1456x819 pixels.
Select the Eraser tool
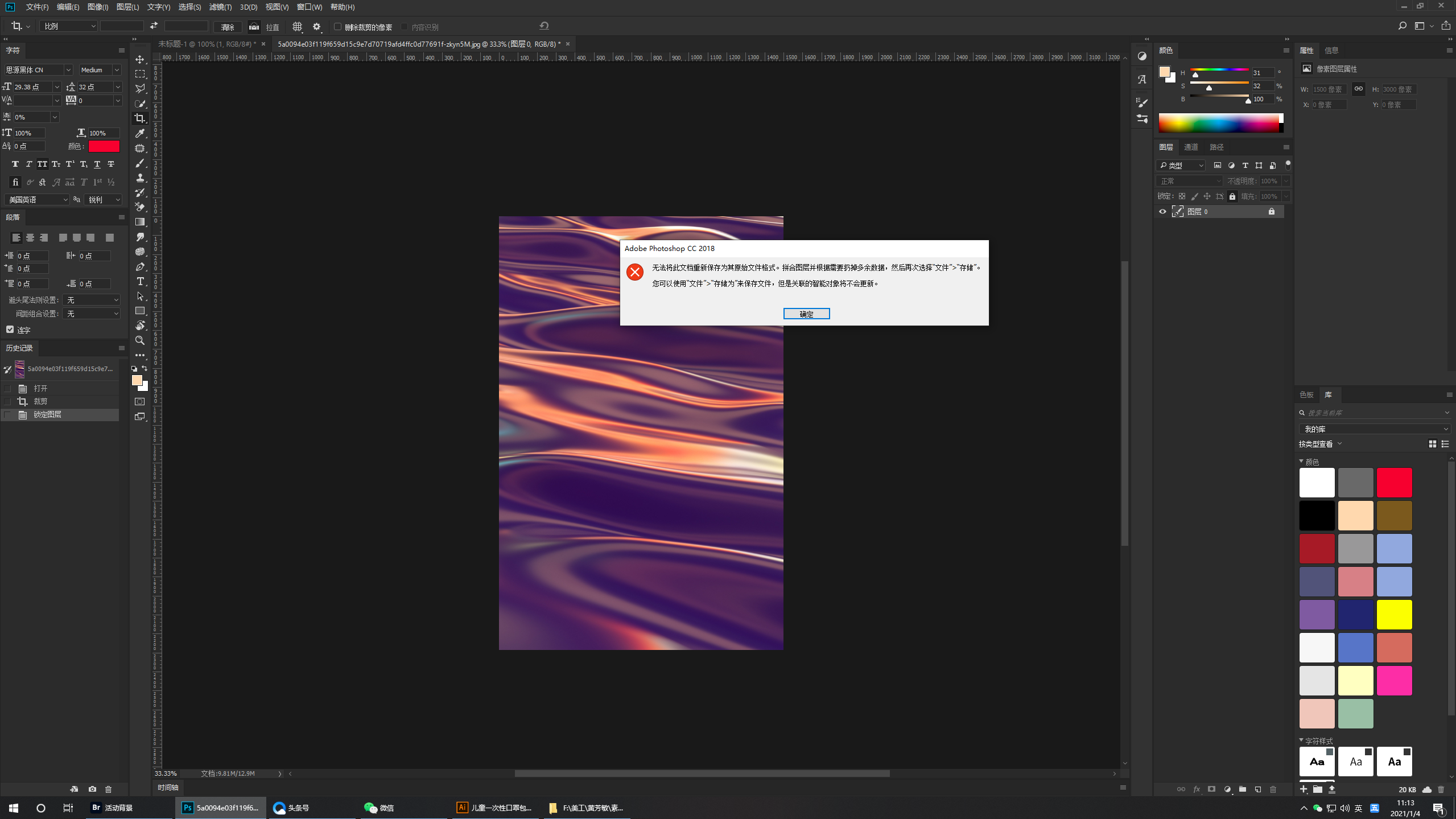(x=140, y=207)
